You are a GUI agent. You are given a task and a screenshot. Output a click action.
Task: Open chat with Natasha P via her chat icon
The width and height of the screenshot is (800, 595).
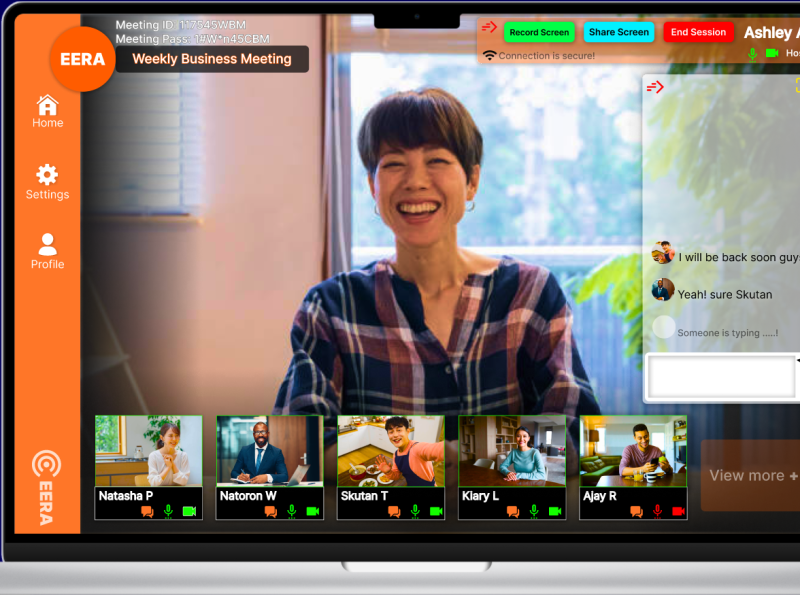[x=148, y=511]
